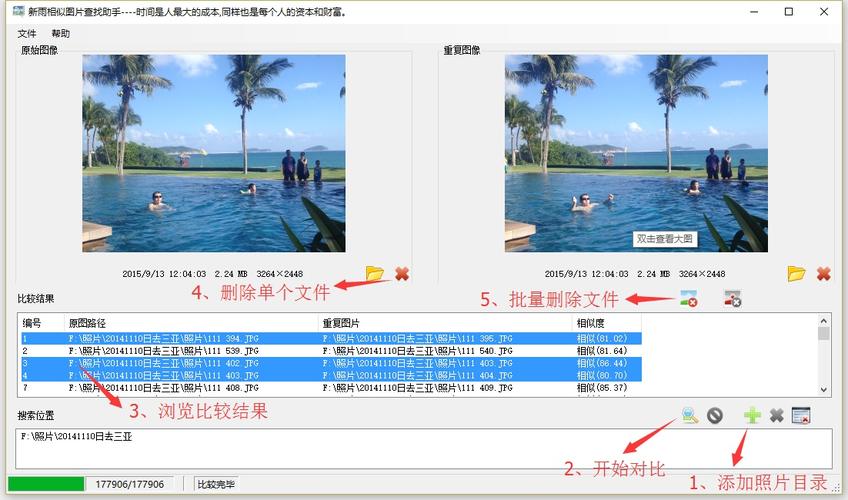Click duplicate path 111 540.JPG

[x=418, y=351]
